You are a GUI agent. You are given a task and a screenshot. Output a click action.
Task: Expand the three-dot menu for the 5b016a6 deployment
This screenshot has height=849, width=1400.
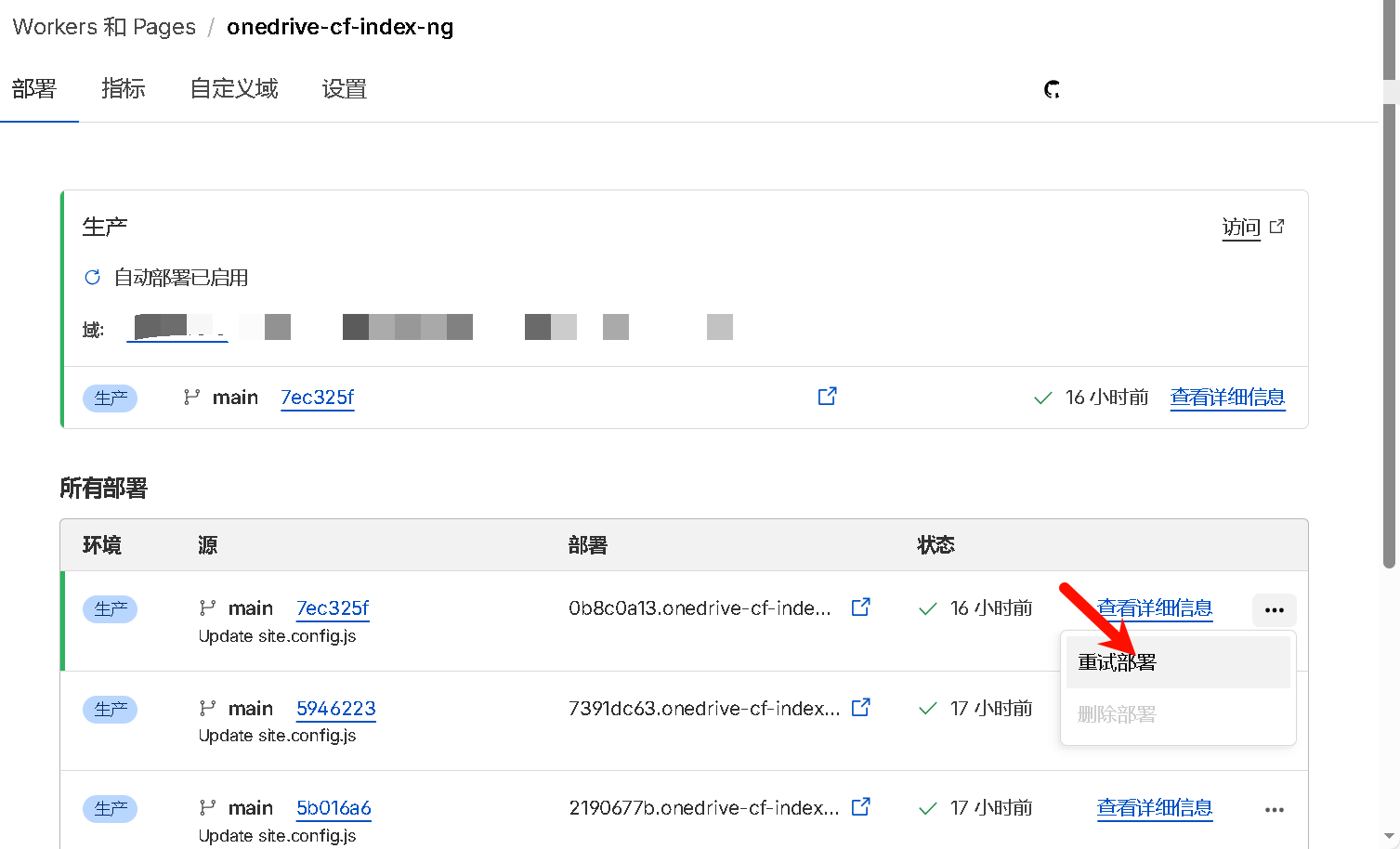tap(1274, 810)
